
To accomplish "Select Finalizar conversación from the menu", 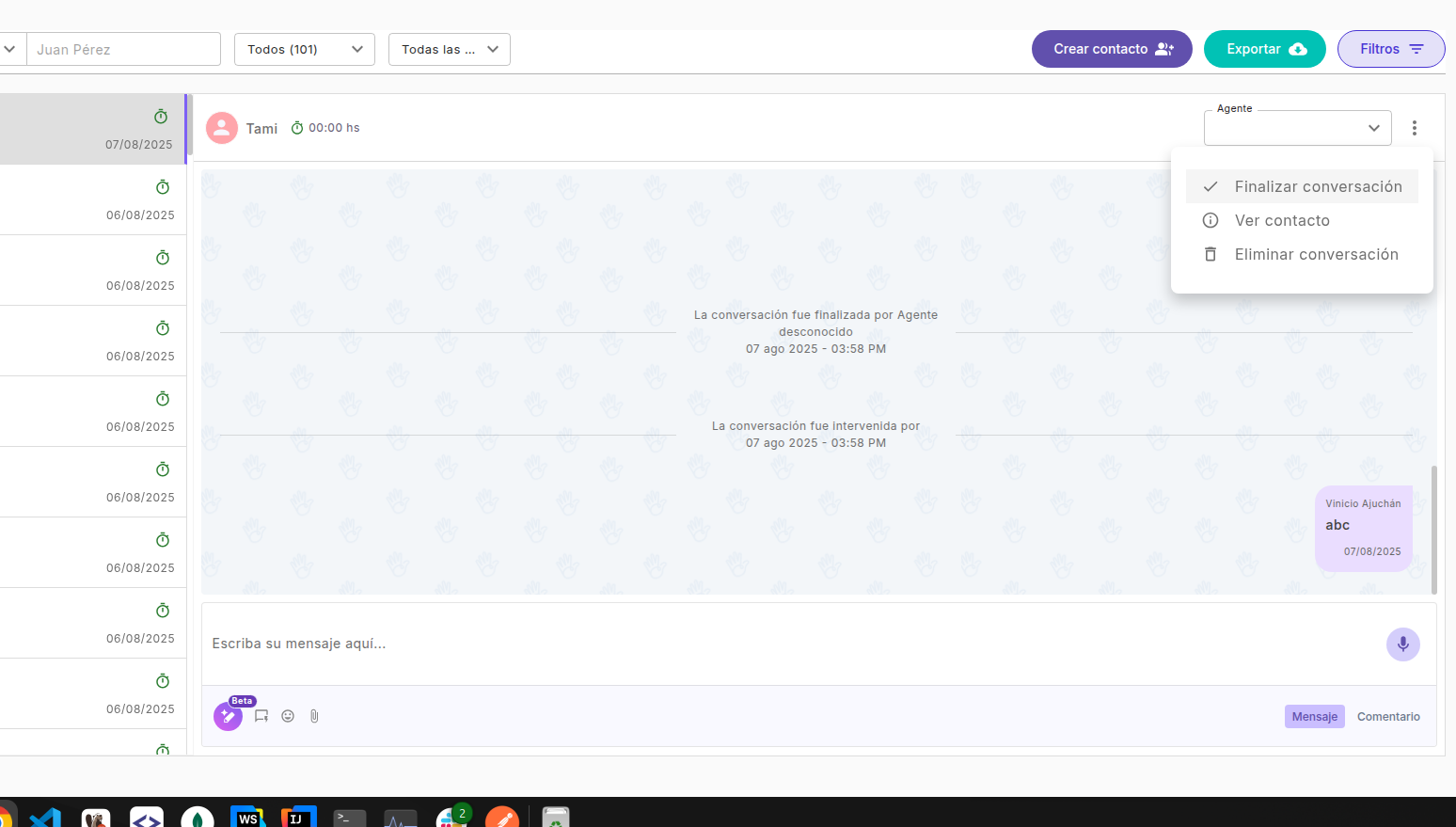I will [x=1317, y=186].
